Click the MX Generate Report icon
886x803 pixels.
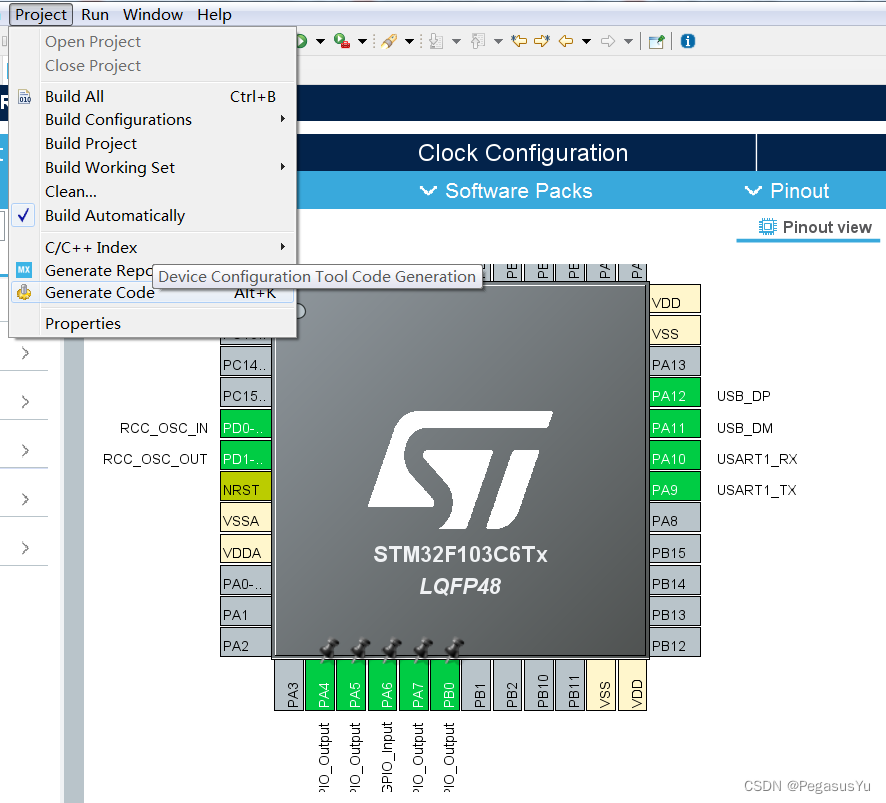pos(24,270)
